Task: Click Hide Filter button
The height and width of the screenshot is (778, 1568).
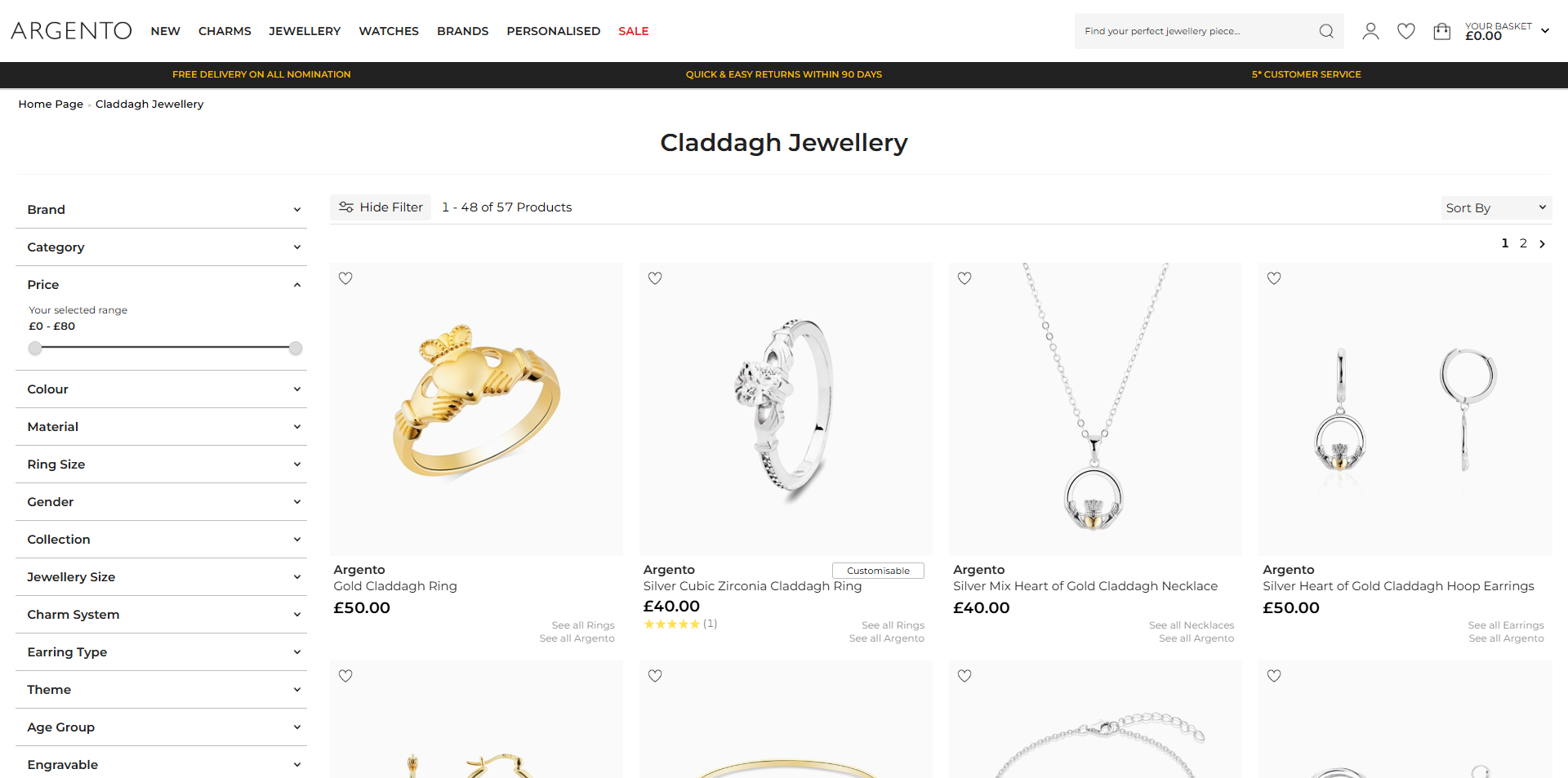Action: [x=381, y=207]
